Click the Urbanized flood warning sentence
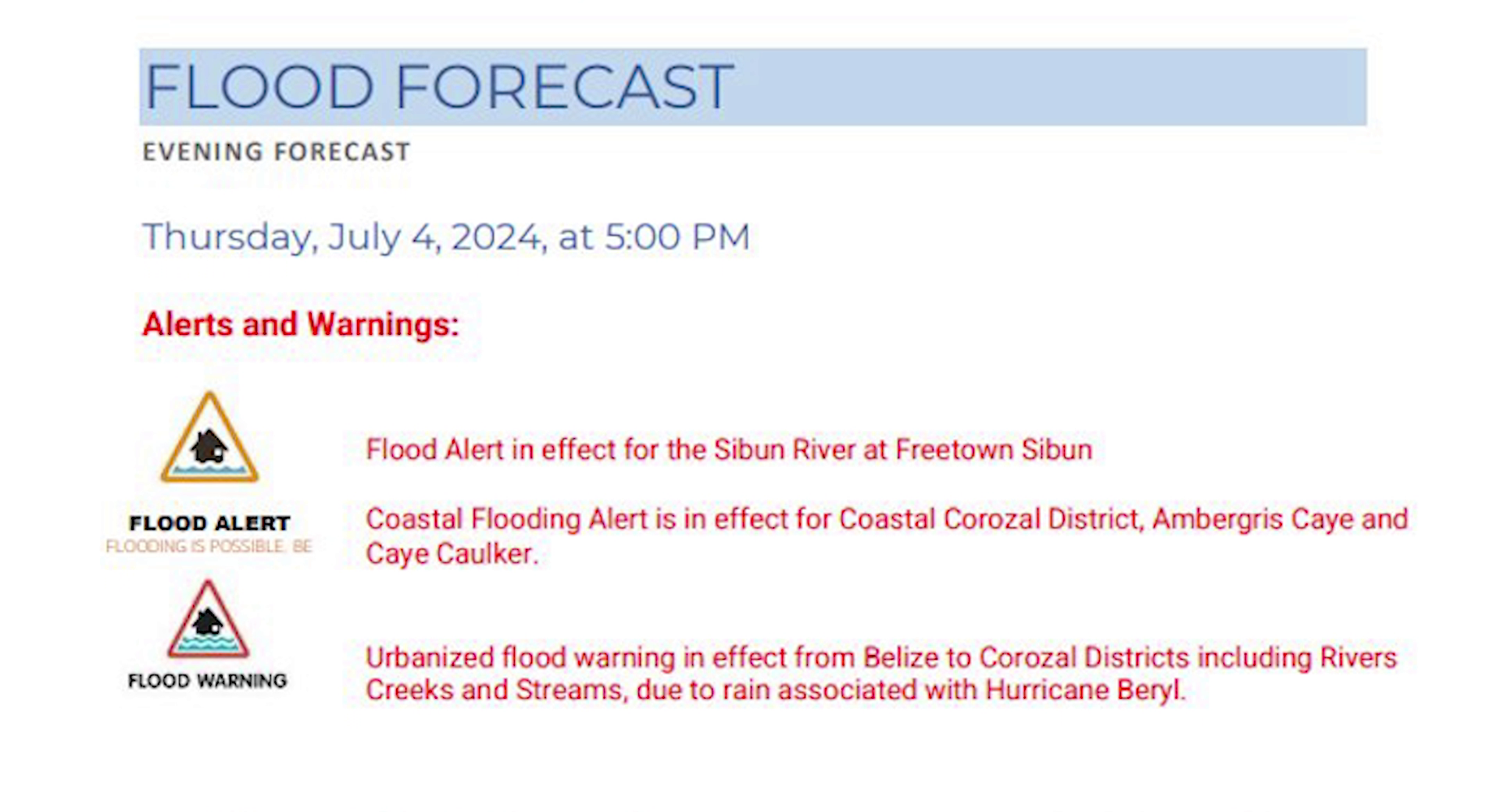The image size is (1500, 812). coord(881,674)
